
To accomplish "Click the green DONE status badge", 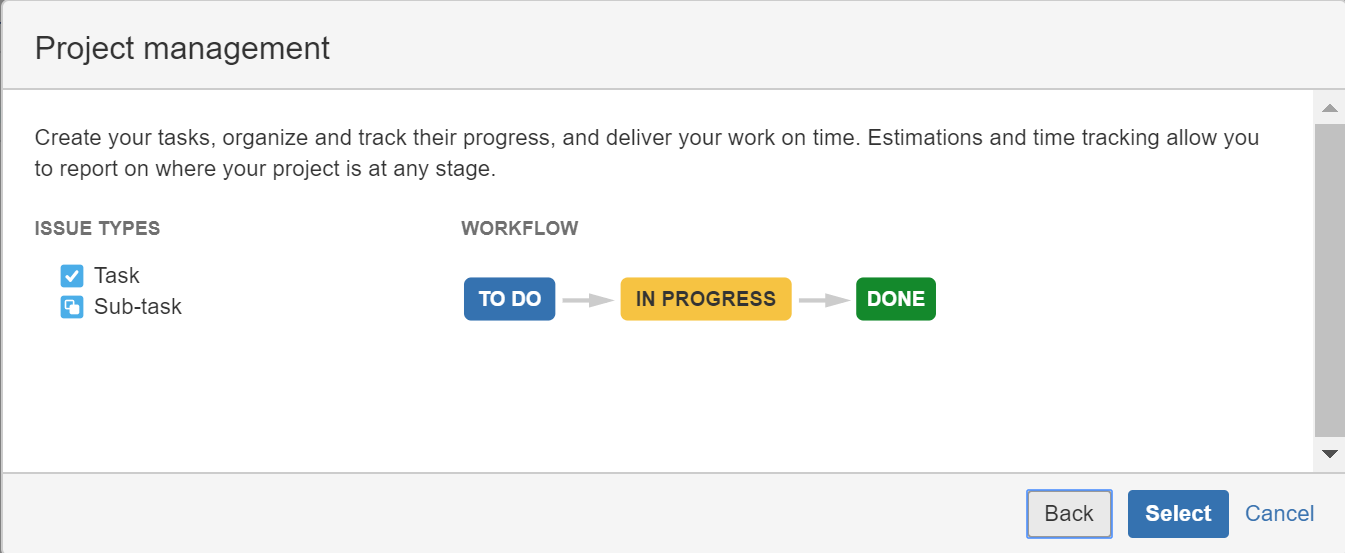I will coord(896,299).
